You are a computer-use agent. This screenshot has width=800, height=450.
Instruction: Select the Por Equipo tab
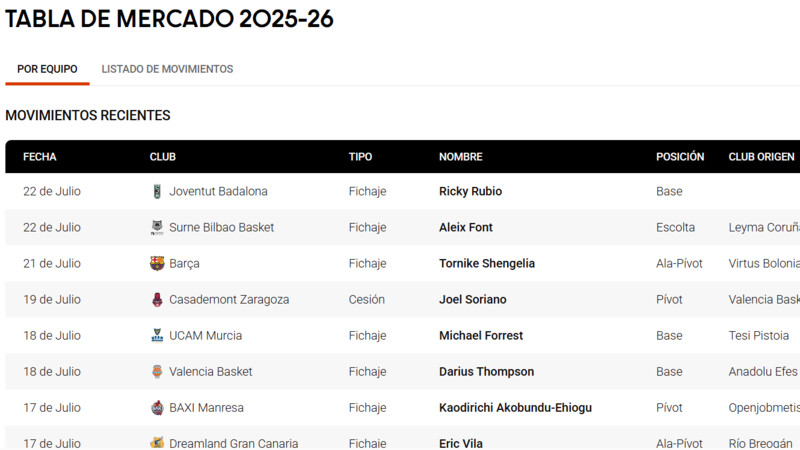point(47,69)
